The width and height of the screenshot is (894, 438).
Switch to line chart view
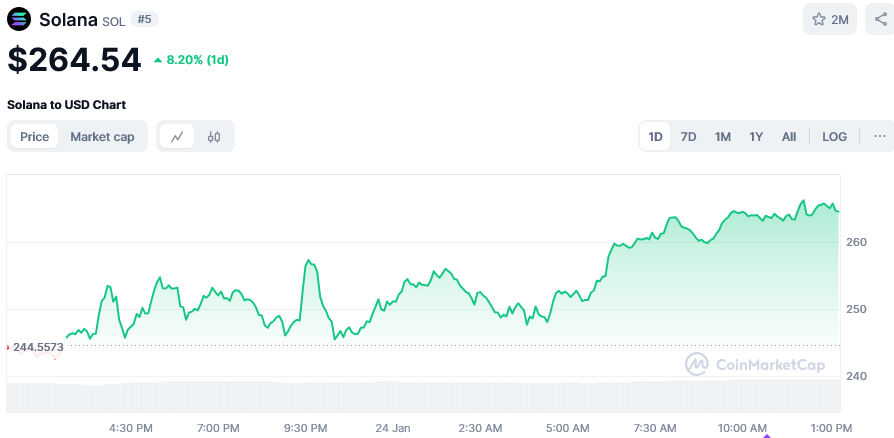click(x=177, y=136)
